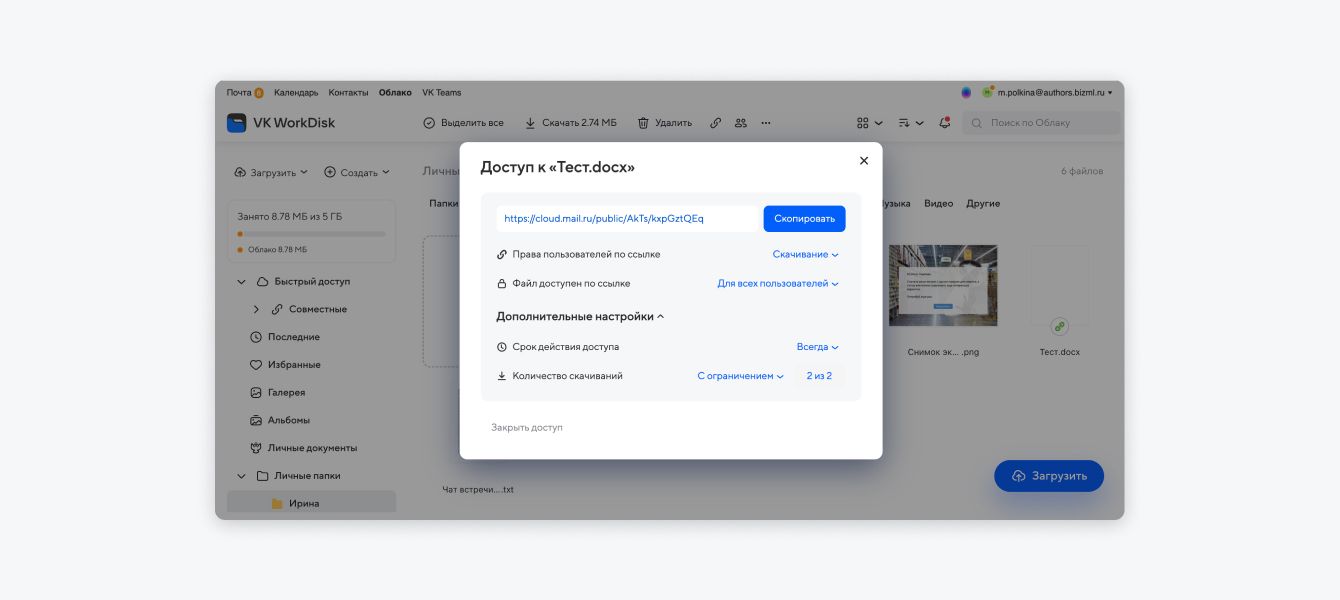This screenshot has width=1340, height=600.
Task: Open the Для всех пользователей dropdown
Action: click(777, 284)
